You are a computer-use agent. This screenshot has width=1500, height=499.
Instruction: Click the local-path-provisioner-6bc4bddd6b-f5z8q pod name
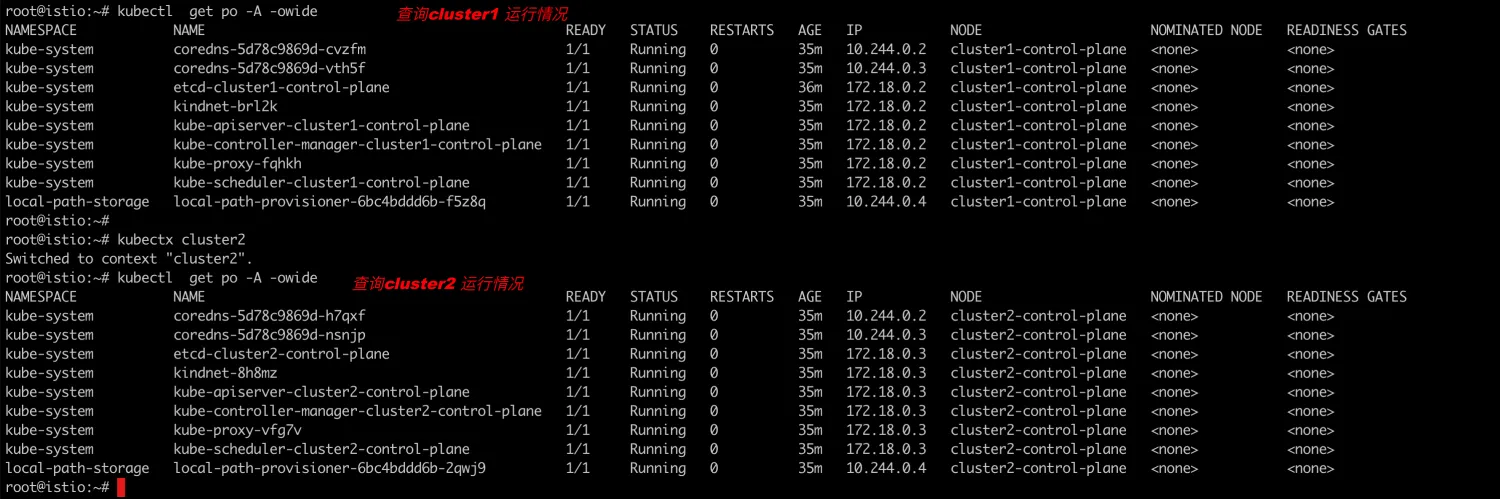pyautogui.click(x=329, y=201)
